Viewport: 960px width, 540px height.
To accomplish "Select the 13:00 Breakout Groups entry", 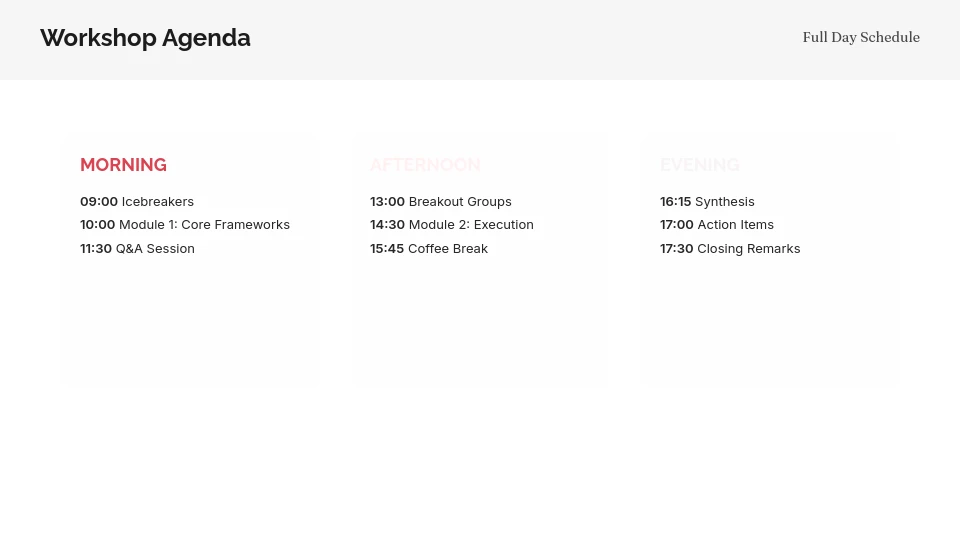I will pos(440,202).
